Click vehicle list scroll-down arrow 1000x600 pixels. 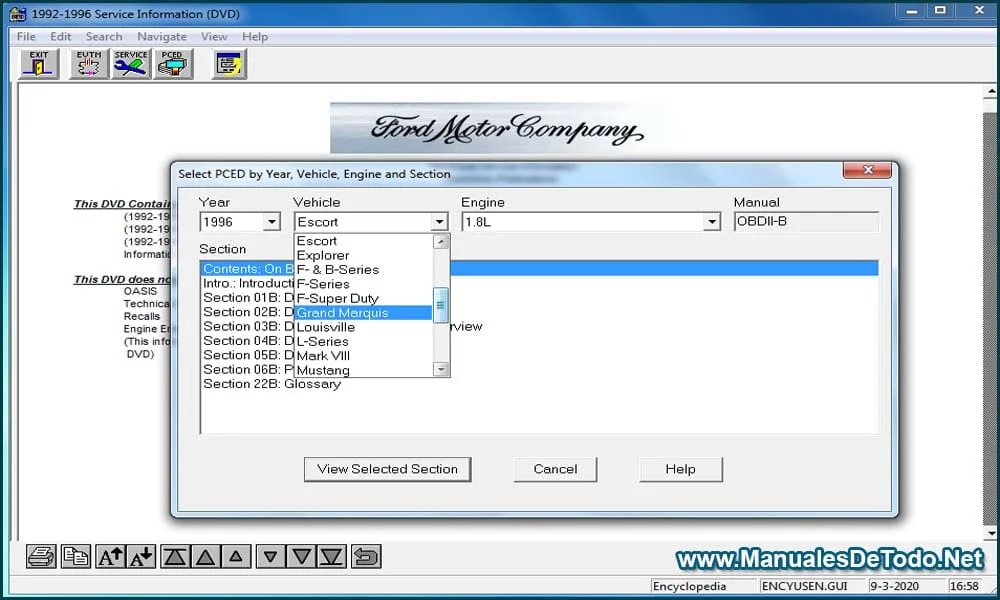click(x=441, y=369)
